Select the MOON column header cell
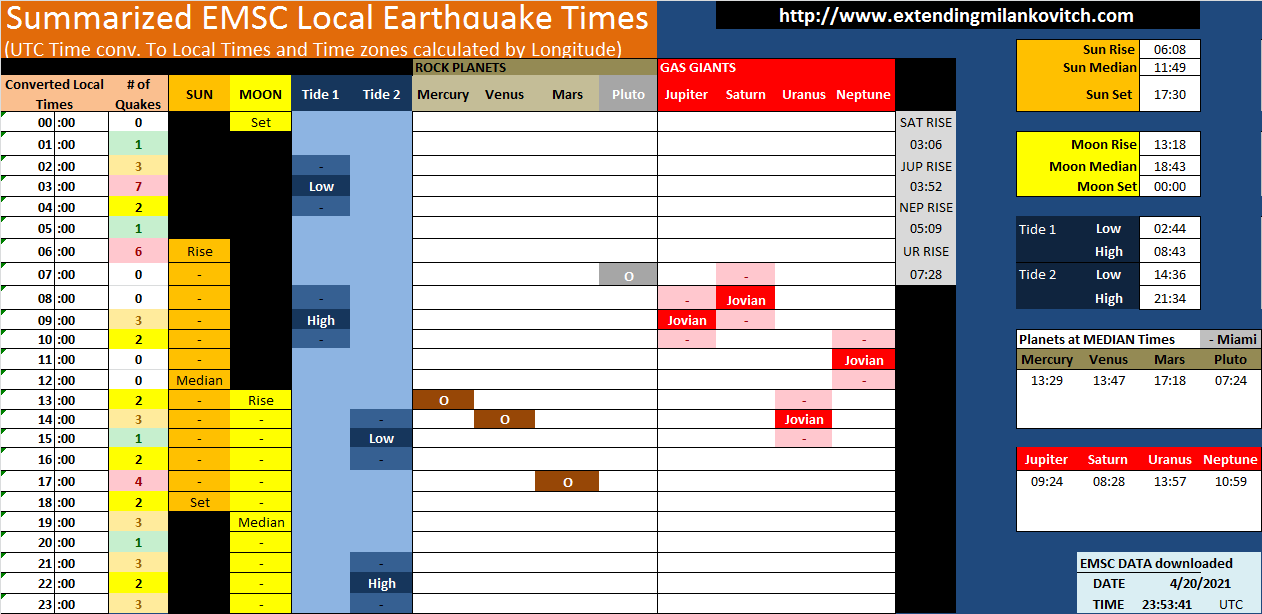The image size is (1262, 614). coord(261,94)
